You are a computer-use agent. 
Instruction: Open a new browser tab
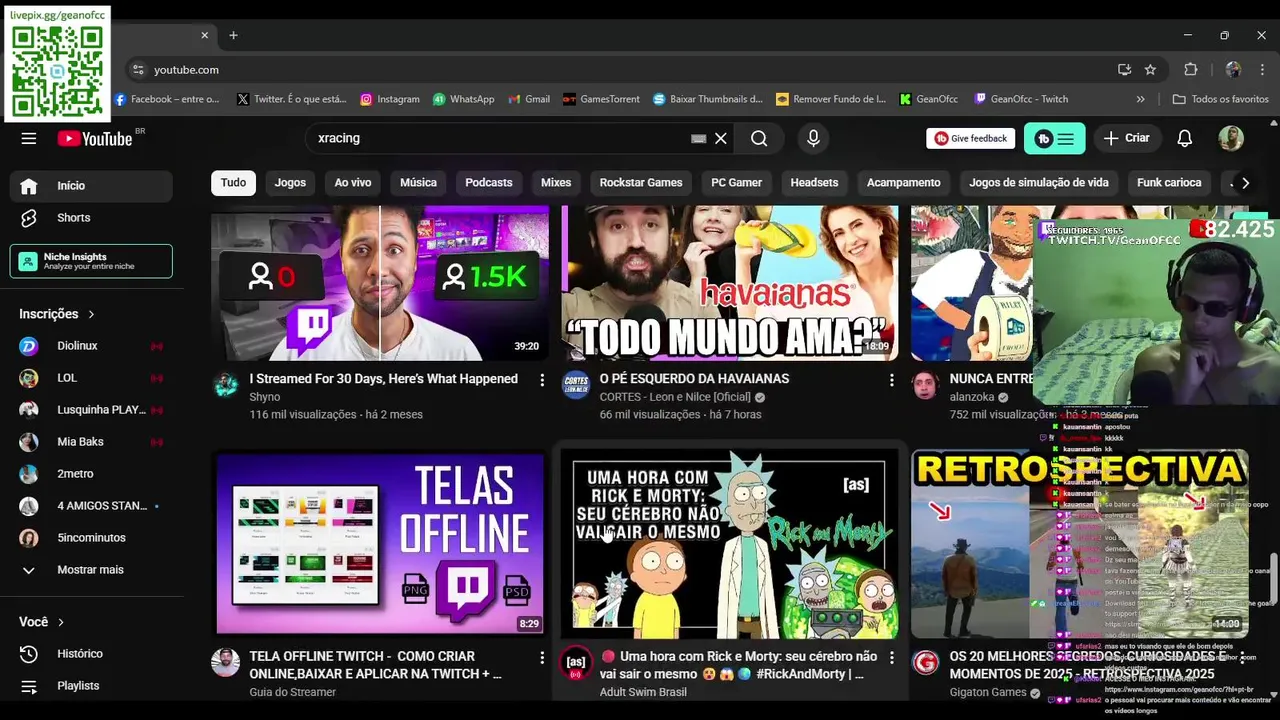(x=233, y=35)
